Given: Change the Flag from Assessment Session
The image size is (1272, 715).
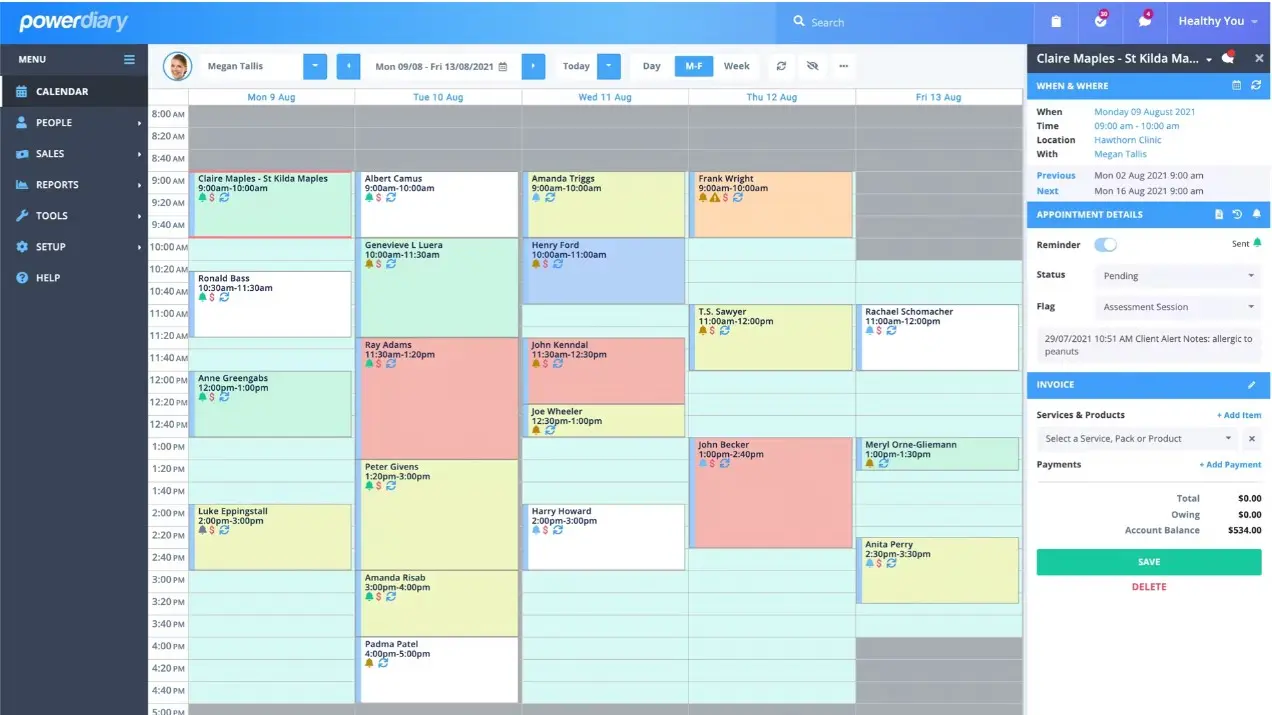Looking at the screenshot, I should pyautogui.click(x=1178, y=306).
